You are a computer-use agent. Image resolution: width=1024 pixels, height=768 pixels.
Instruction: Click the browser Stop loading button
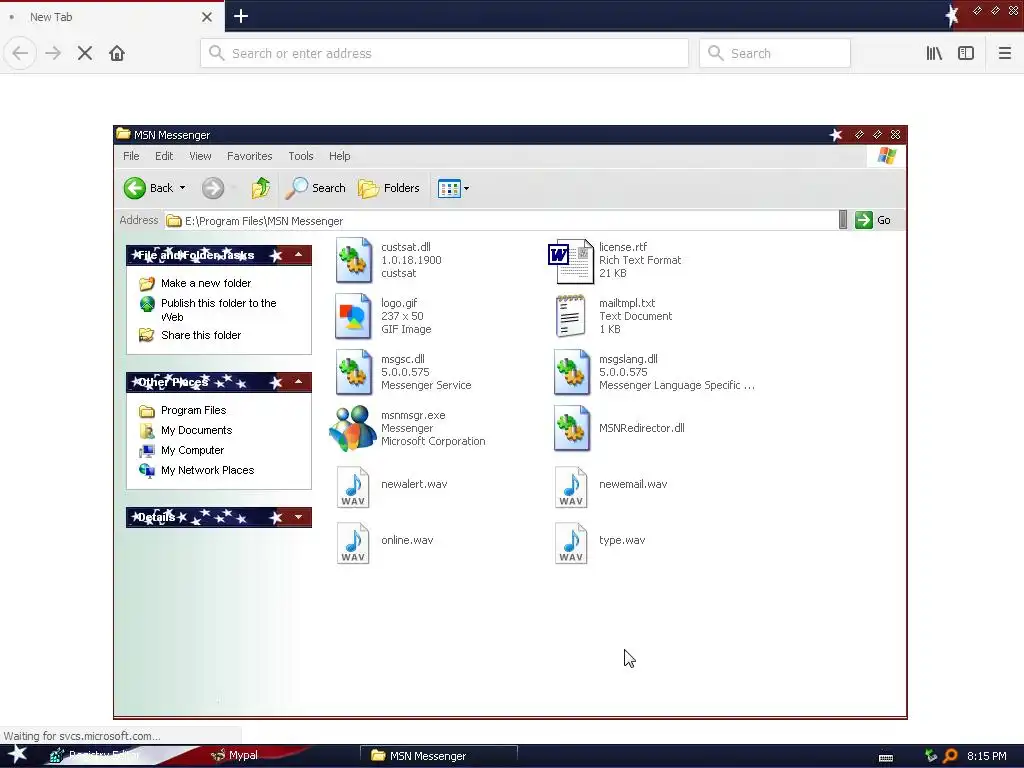click(85, 53)
